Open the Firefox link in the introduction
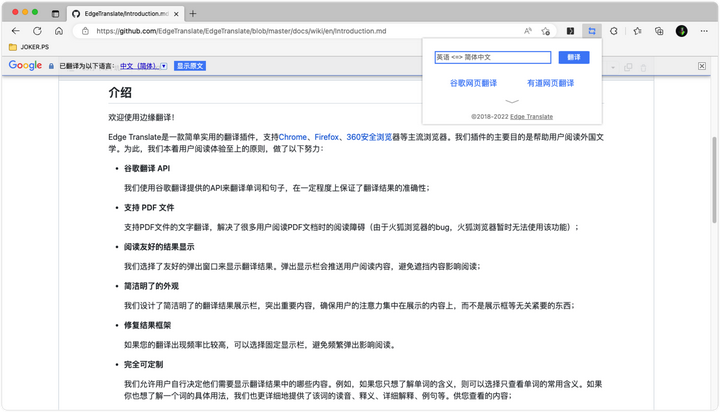This screenshot has height=412, width=720. tap(326, 137)
